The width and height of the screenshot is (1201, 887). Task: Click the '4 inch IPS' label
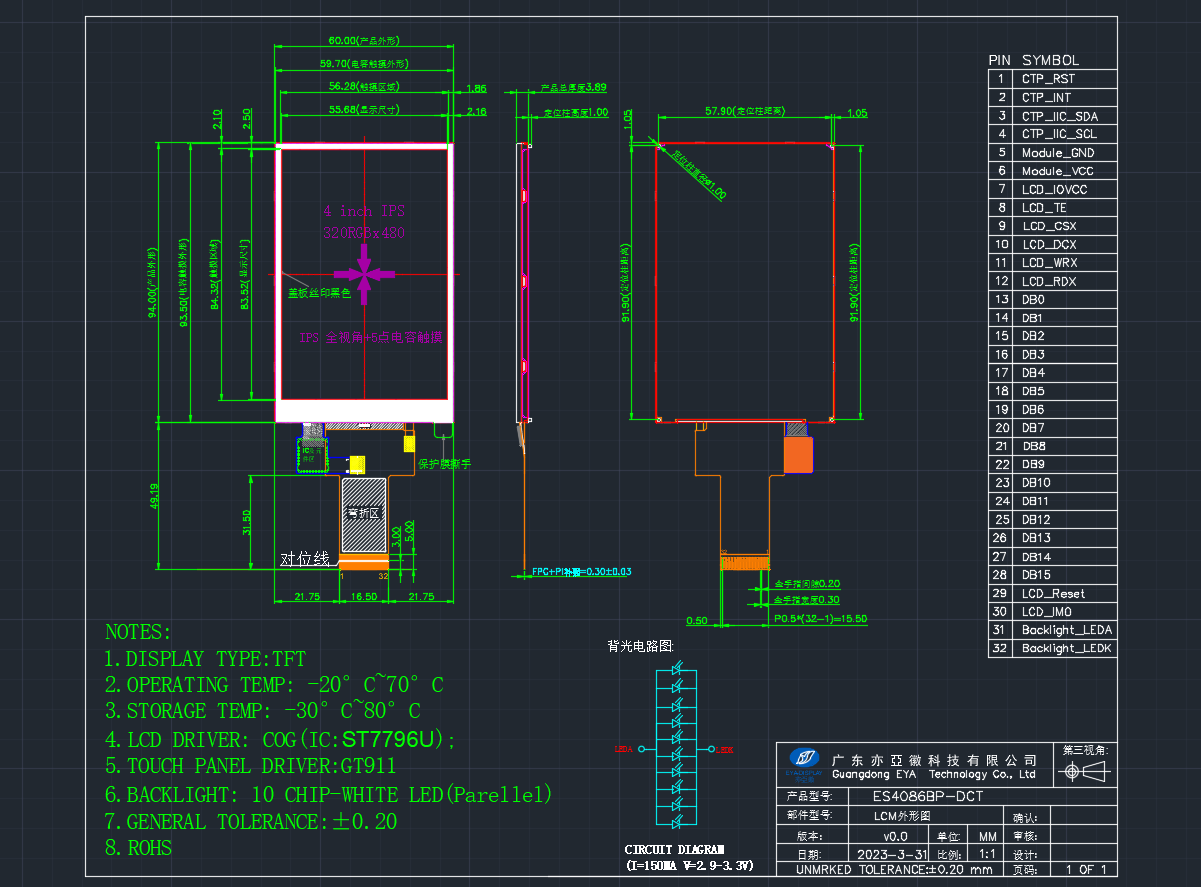tap(364, 211)
